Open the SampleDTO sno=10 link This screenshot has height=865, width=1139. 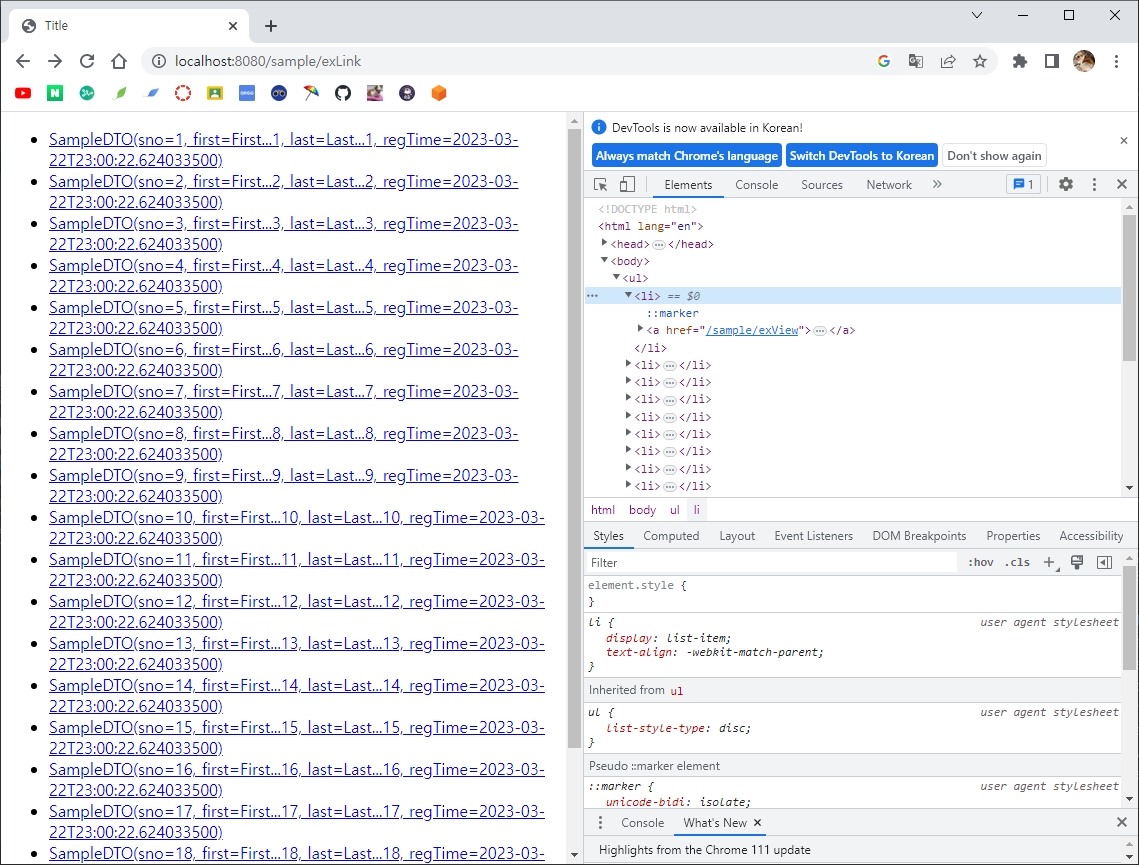(x=296, y=528)
